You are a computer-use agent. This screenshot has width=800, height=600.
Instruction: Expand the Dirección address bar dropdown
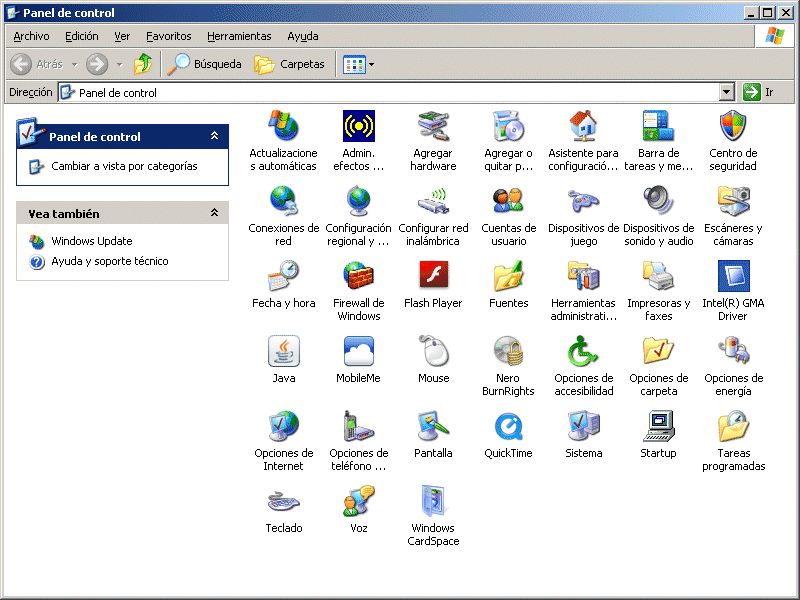point(727,92)
